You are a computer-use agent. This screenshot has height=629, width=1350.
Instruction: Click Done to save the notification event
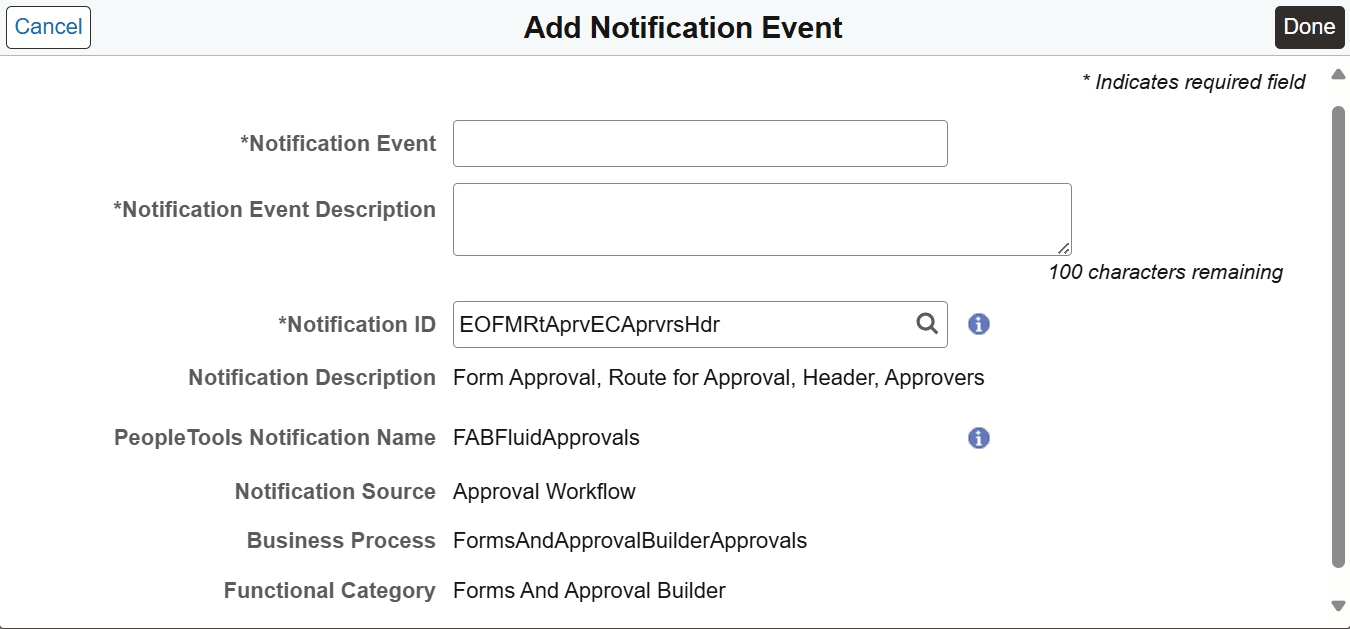pyautogui.click(x=1309, y=27)
